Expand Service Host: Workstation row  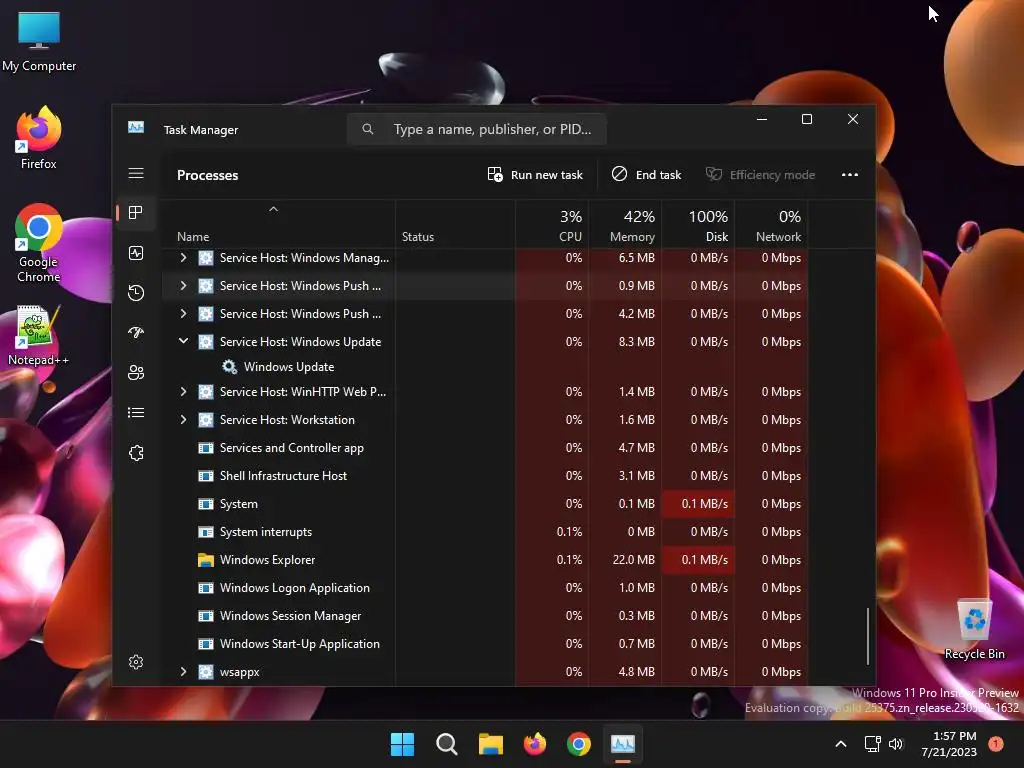[184, 420]
